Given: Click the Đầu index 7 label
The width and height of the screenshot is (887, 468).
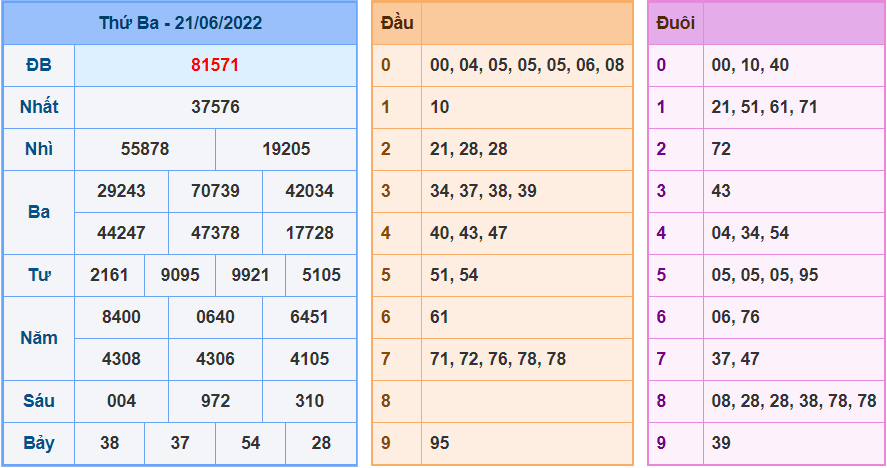Looking at the screenshot, I should coord(386,359).
